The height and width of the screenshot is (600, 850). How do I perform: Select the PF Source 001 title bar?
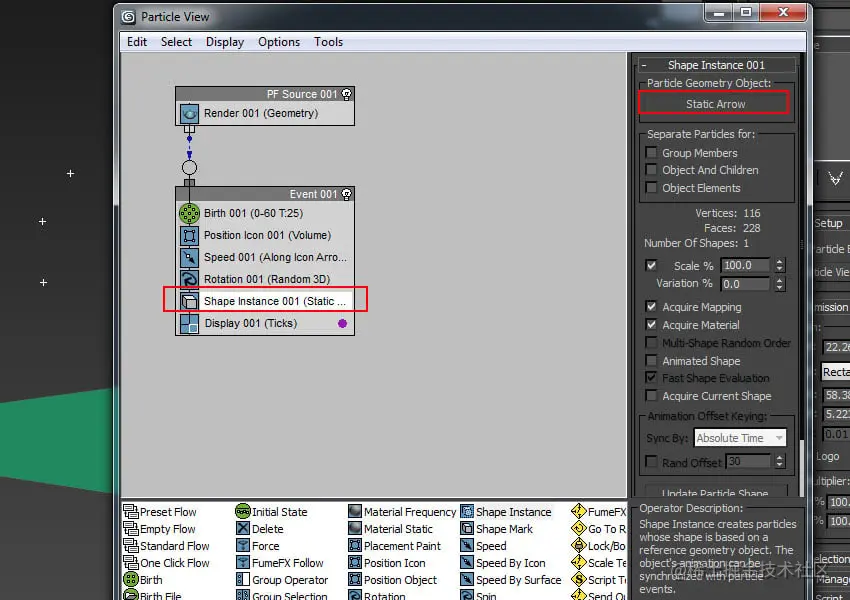[x=265, y=94]
